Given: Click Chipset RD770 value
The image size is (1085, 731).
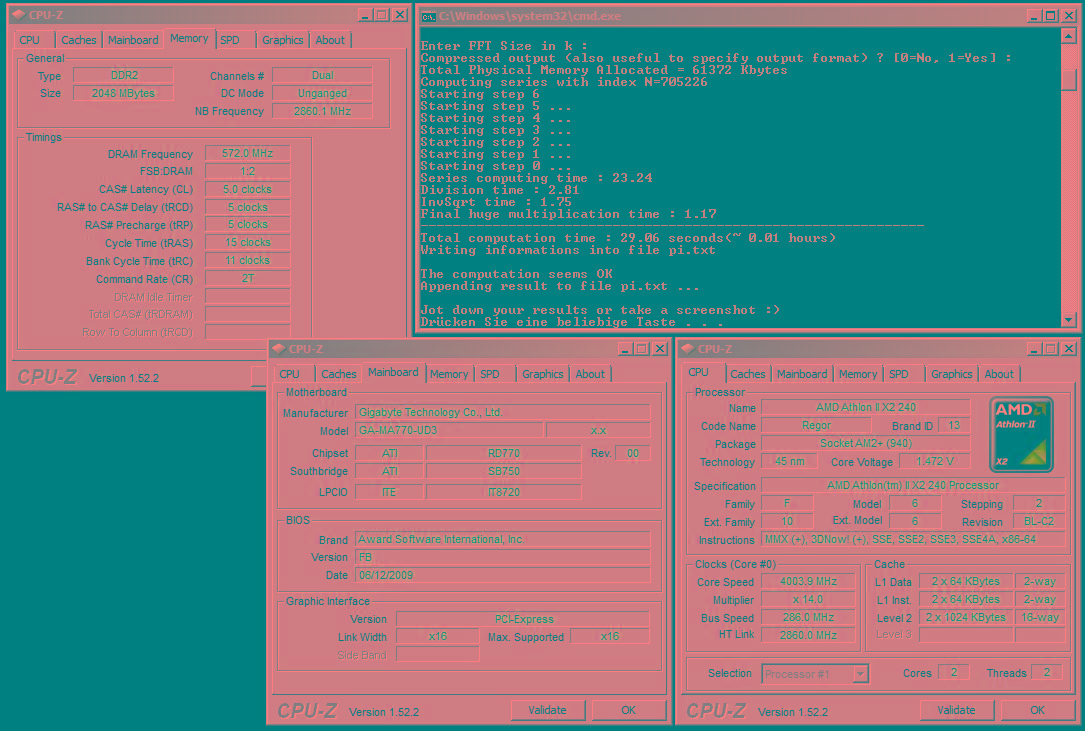Looking at the screenshot, I should (x=503, y=453).
